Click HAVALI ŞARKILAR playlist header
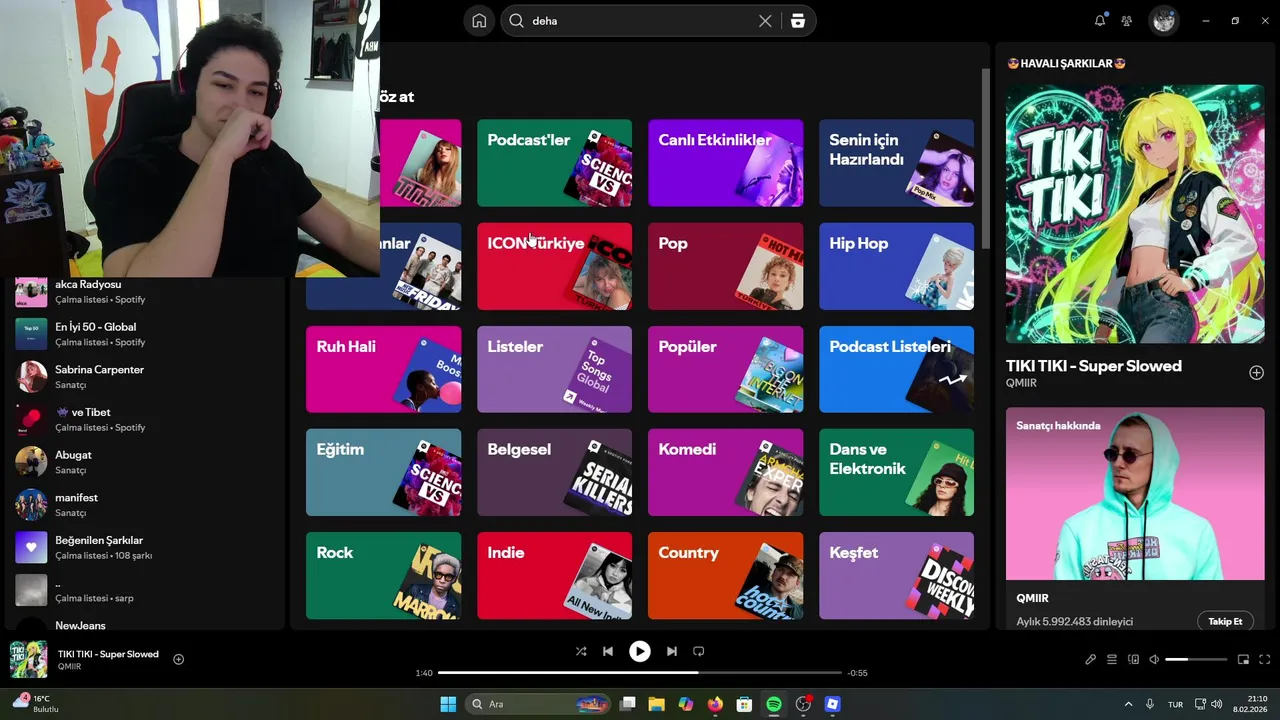Screen dimensions: 1280x720 click(1066, 63)
